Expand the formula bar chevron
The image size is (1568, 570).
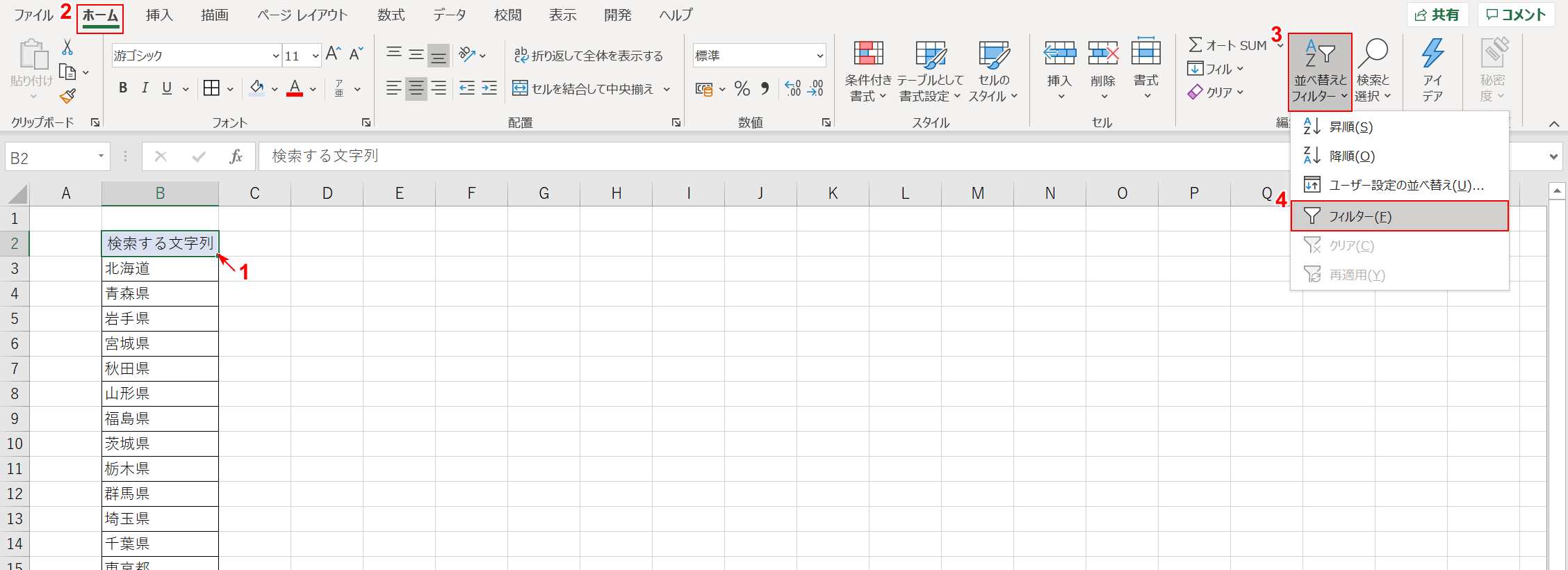coord(1553,156)
